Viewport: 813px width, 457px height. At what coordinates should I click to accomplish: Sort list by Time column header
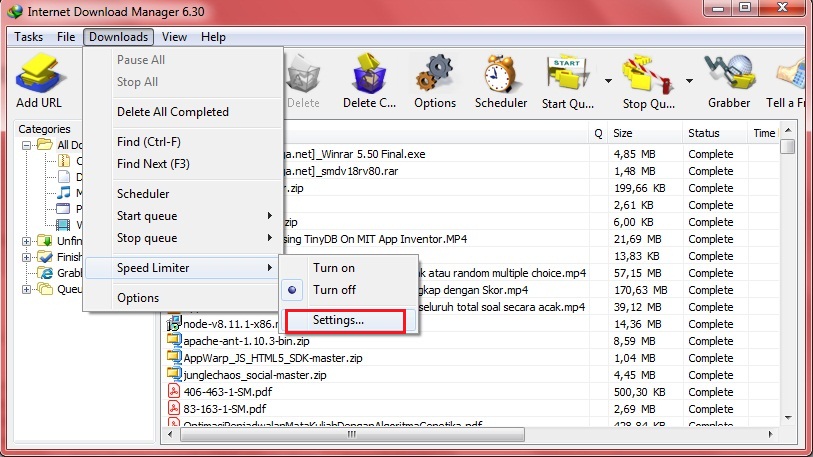(x=763, y=133)
